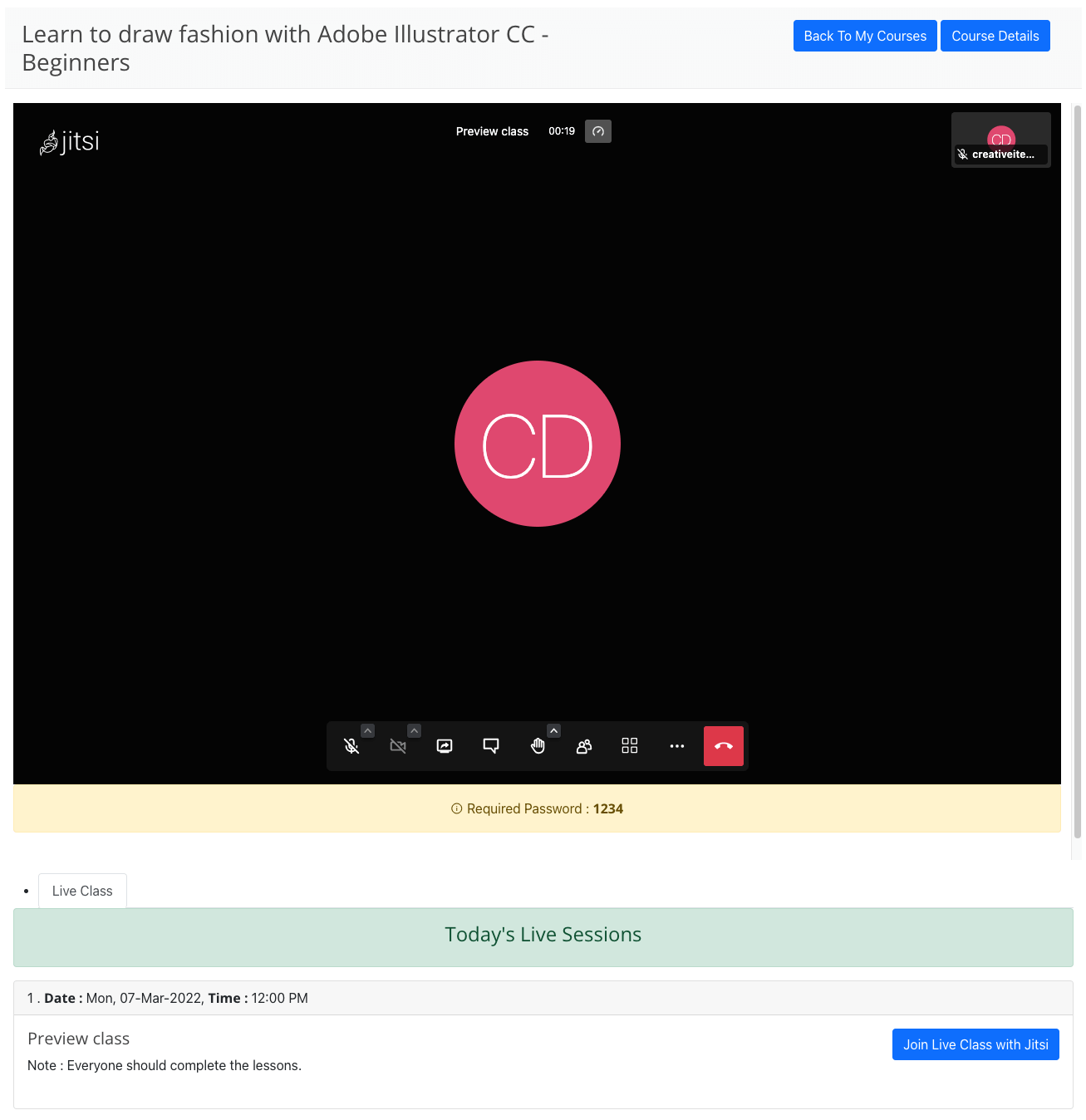Screen dimensions: 1086x1120
Task: Click the large CD avatar
Action: pos(538,444)
